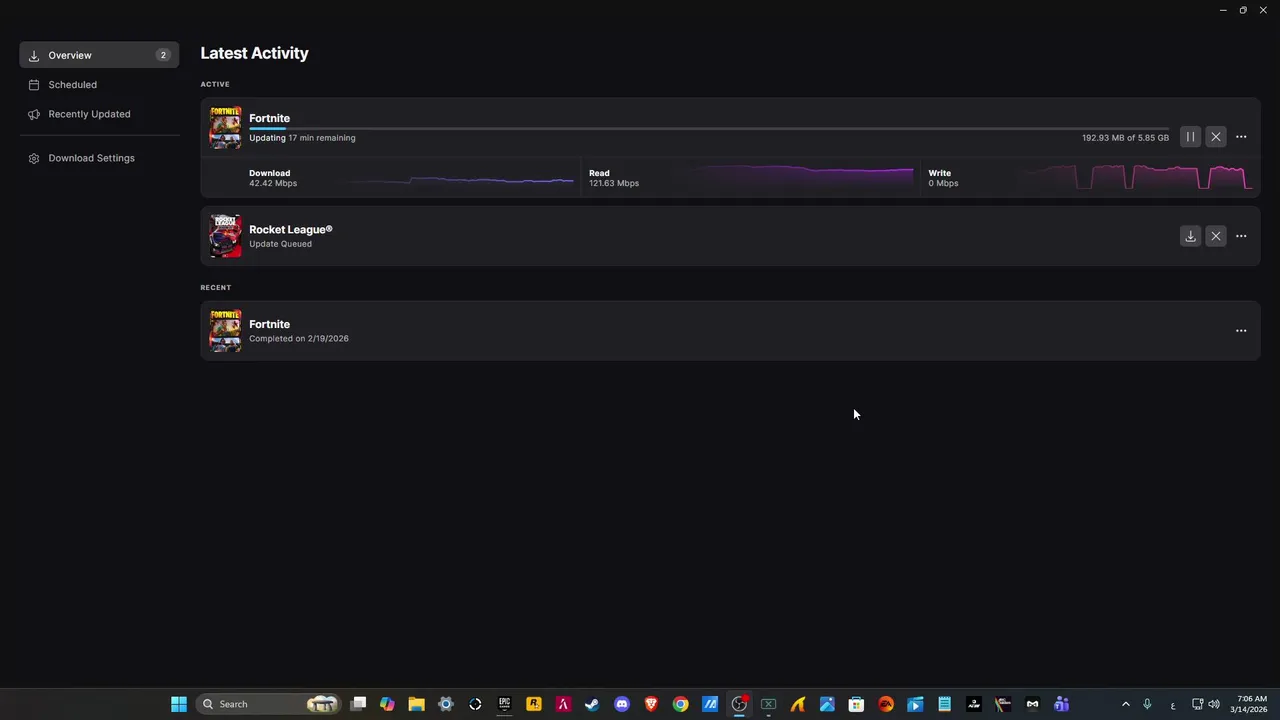Open Settings gear on the taskbar
Viewport: 1280px width, 720px height.
click(446, 704)
